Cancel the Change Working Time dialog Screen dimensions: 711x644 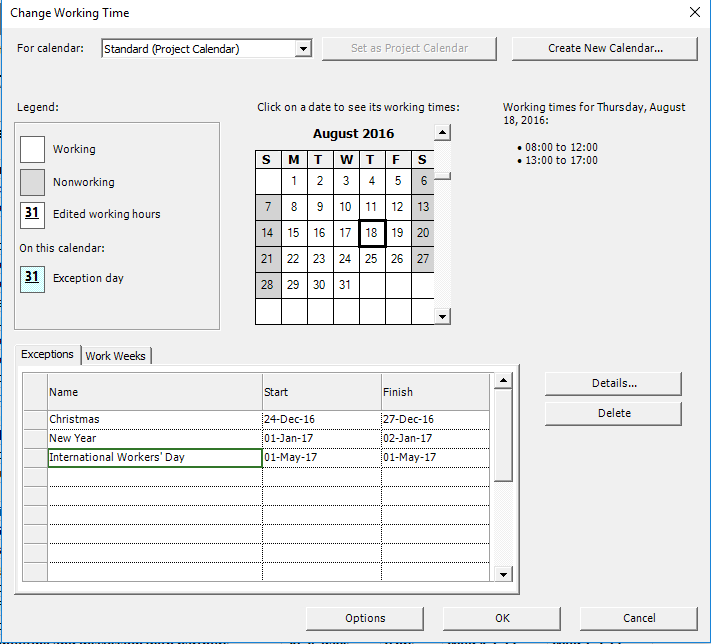tap(638, 618)
